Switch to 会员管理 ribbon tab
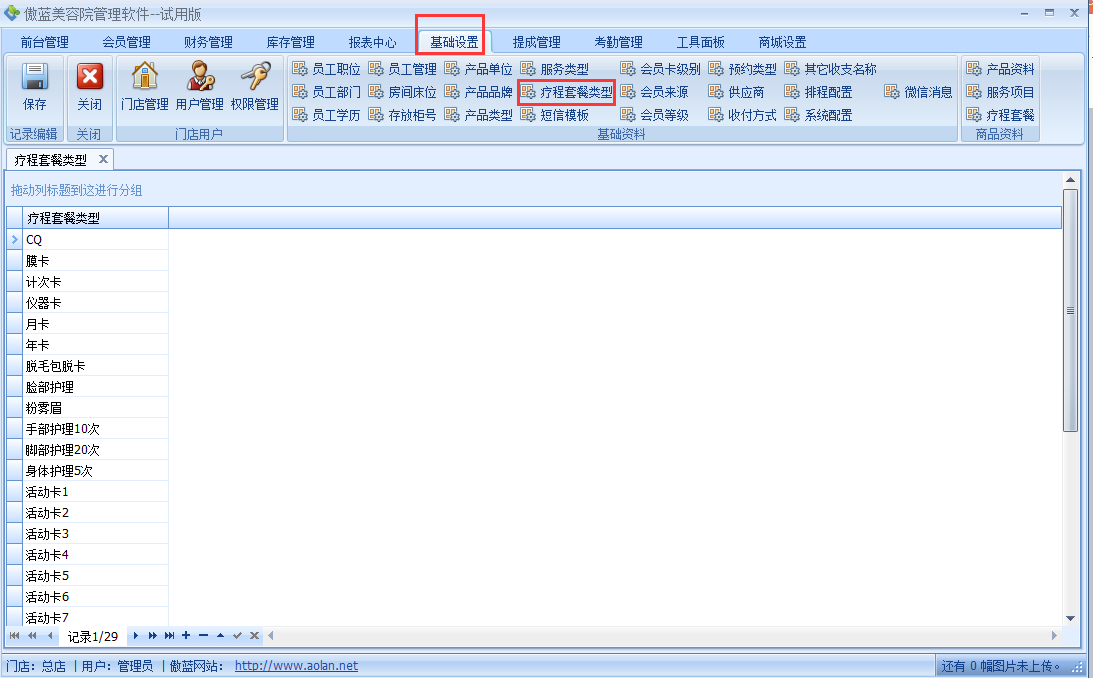Image resolution: width=1093 pixels, height=678 pixels. 126,42
